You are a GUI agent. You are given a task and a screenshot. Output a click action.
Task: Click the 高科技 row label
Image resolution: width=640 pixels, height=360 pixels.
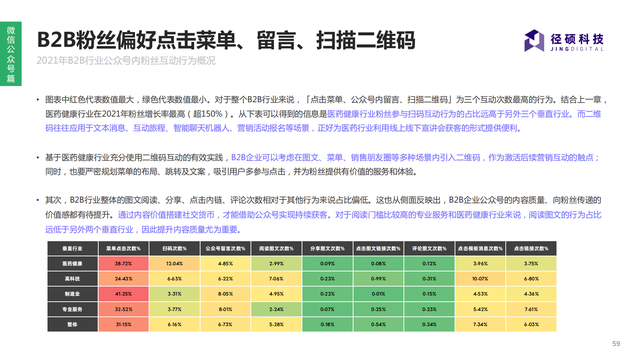tap(72, 279)
